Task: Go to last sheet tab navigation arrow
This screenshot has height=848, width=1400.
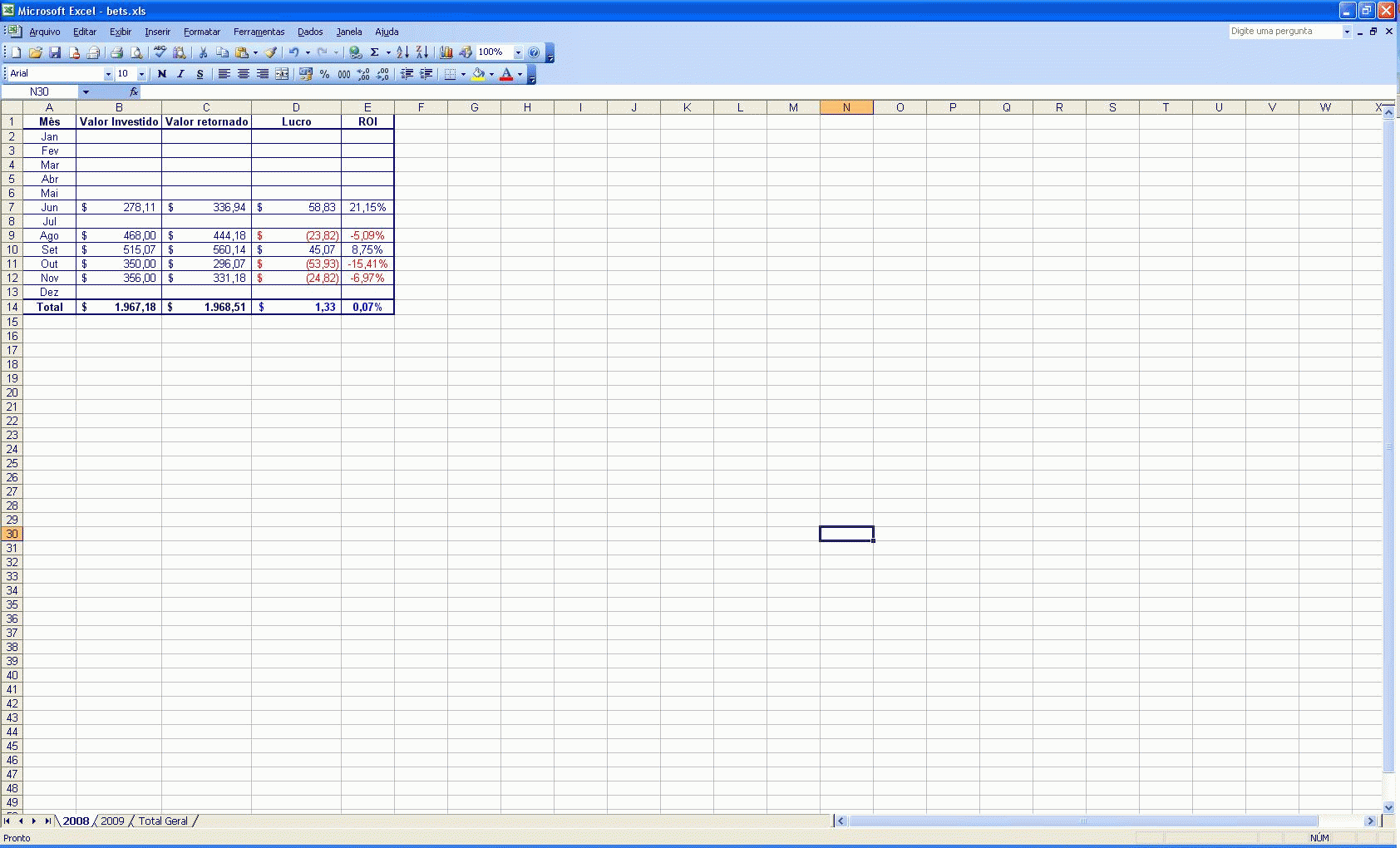Action: pyautogui.click(x=48, y=821)
